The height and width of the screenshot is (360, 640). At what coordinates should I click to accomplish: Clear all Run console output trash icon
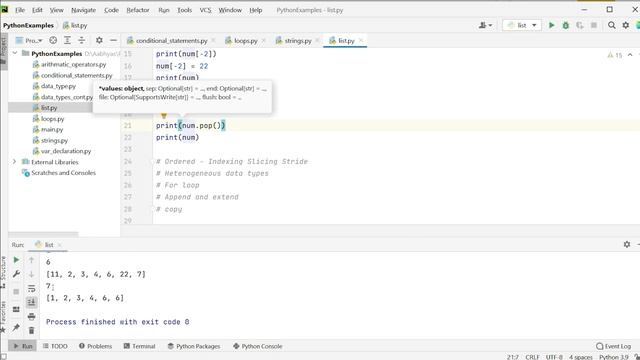(31, 331)
